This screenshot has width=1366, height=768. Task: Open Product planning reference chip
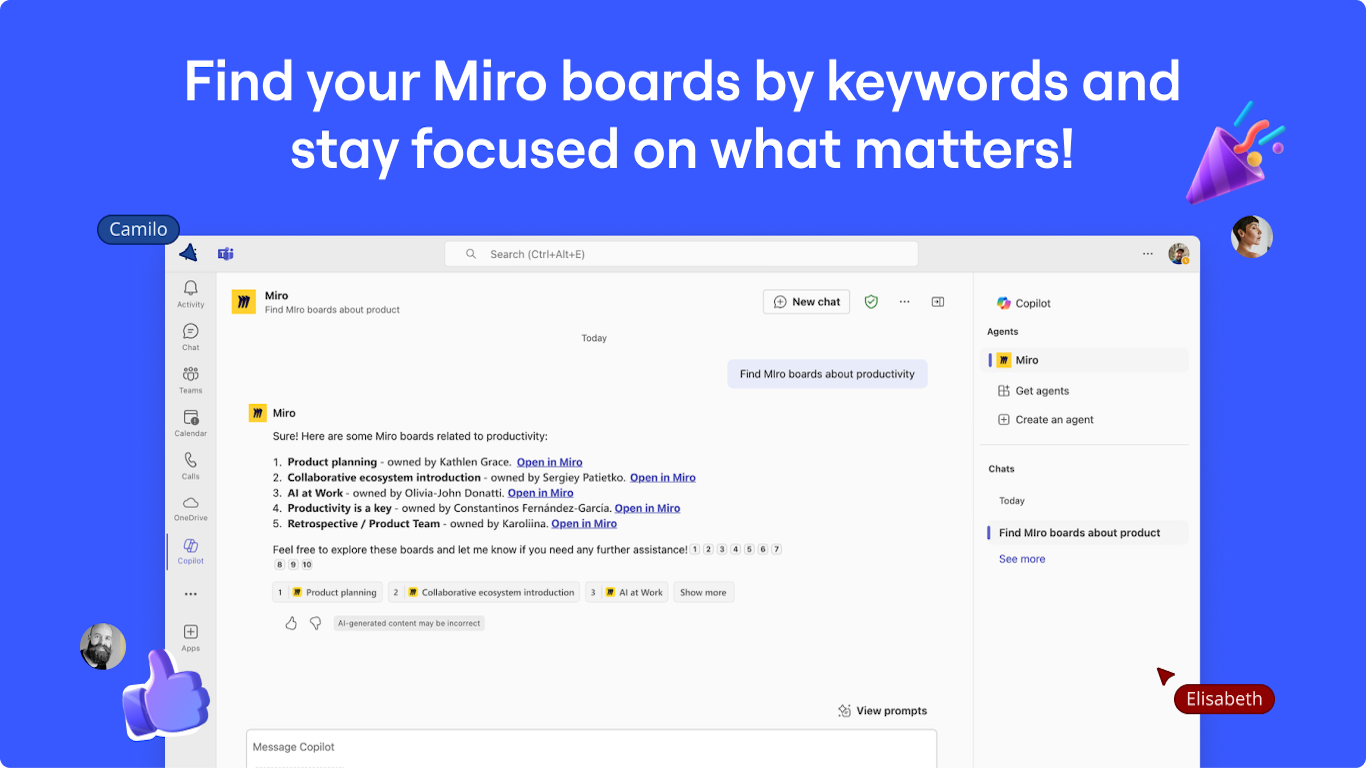[327, 592]
